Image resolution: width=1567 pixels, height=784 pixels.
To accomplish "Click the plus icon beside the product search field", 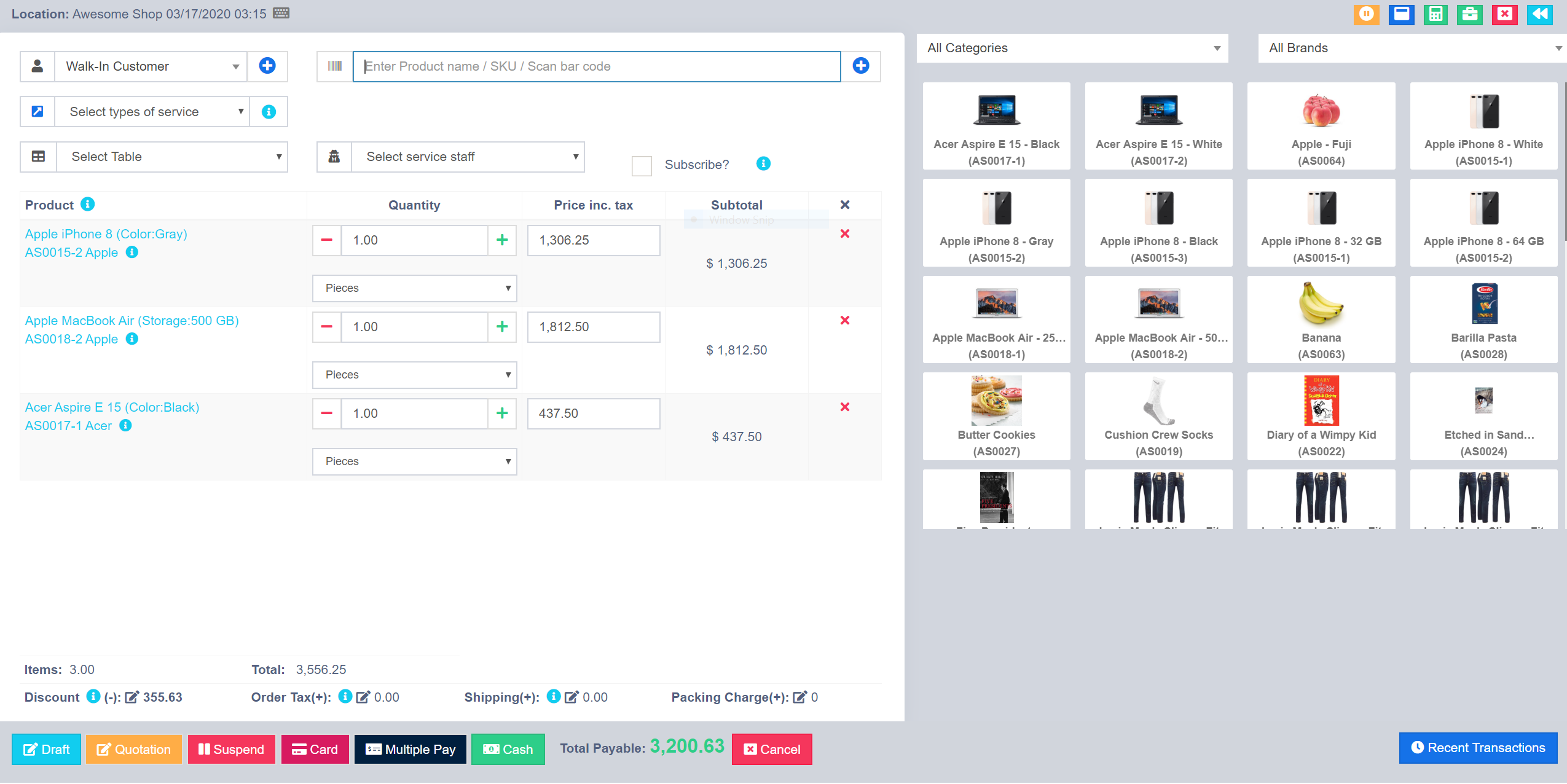I will coord(860,66).
